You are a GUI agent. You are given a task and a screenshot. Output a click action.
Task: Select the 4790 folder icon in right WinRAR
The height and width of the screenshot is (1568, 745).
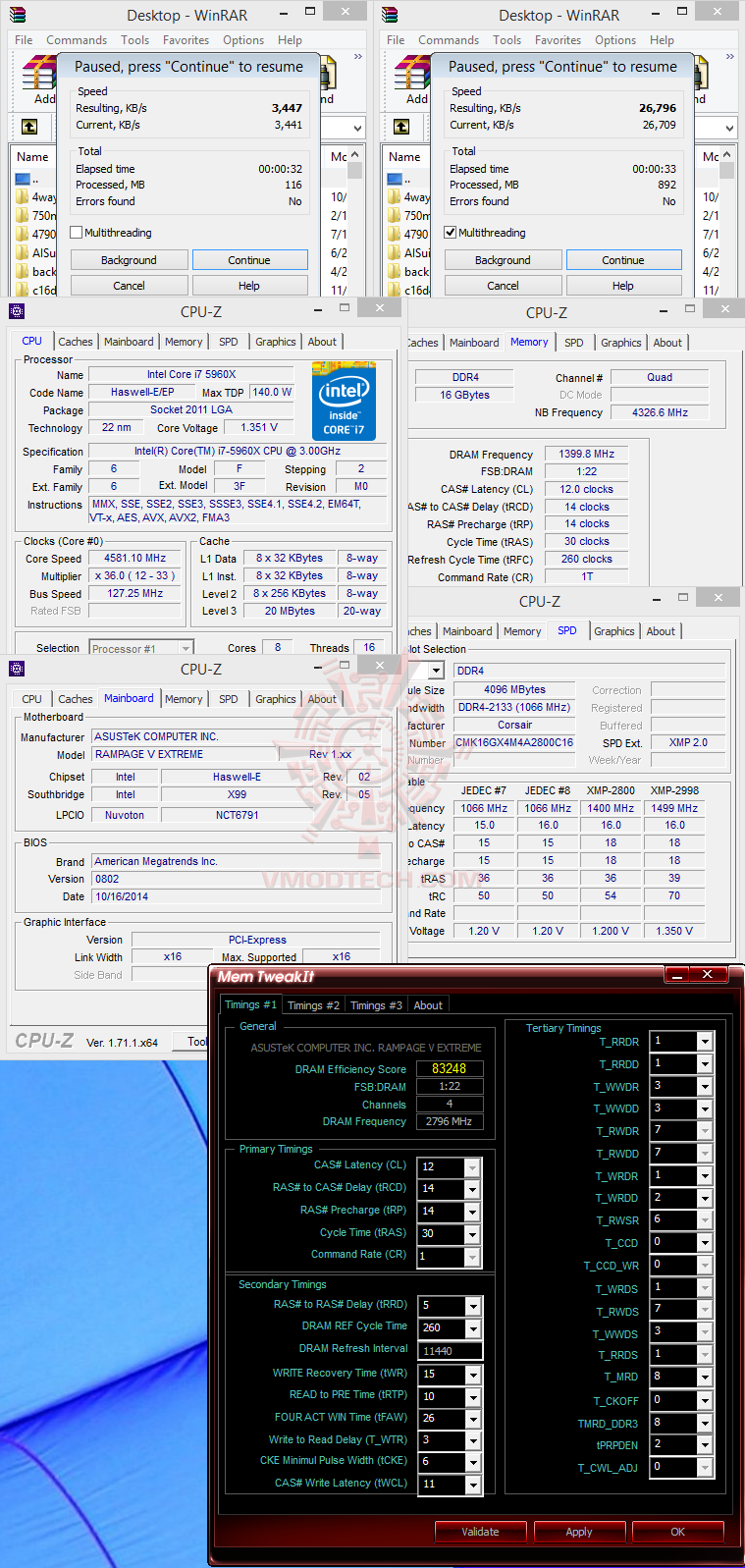[x=395, y=234]
